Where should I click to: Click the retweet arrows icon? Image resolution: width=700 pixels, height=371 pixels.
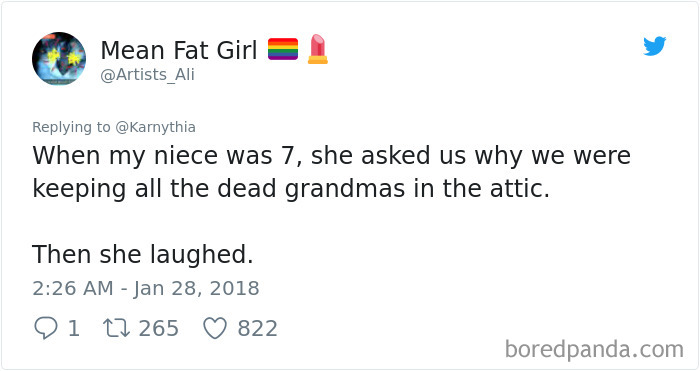(x=117, y=328)
